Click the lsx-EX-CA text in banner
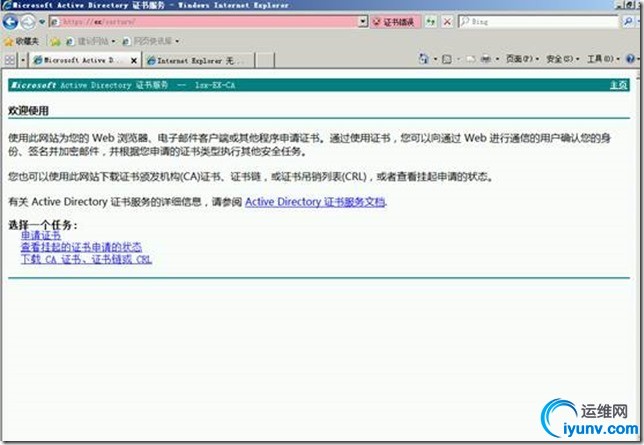Image resolution: width=644 pixels, height=445 pixels. click(215, 85)
